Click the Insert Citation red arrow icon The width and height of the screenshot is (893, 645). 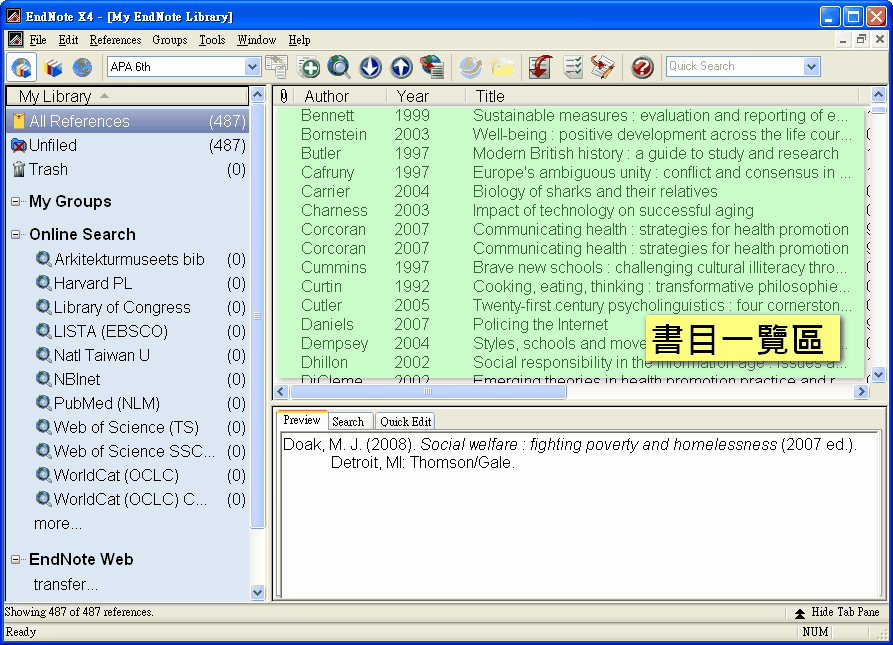pos(540,67)
